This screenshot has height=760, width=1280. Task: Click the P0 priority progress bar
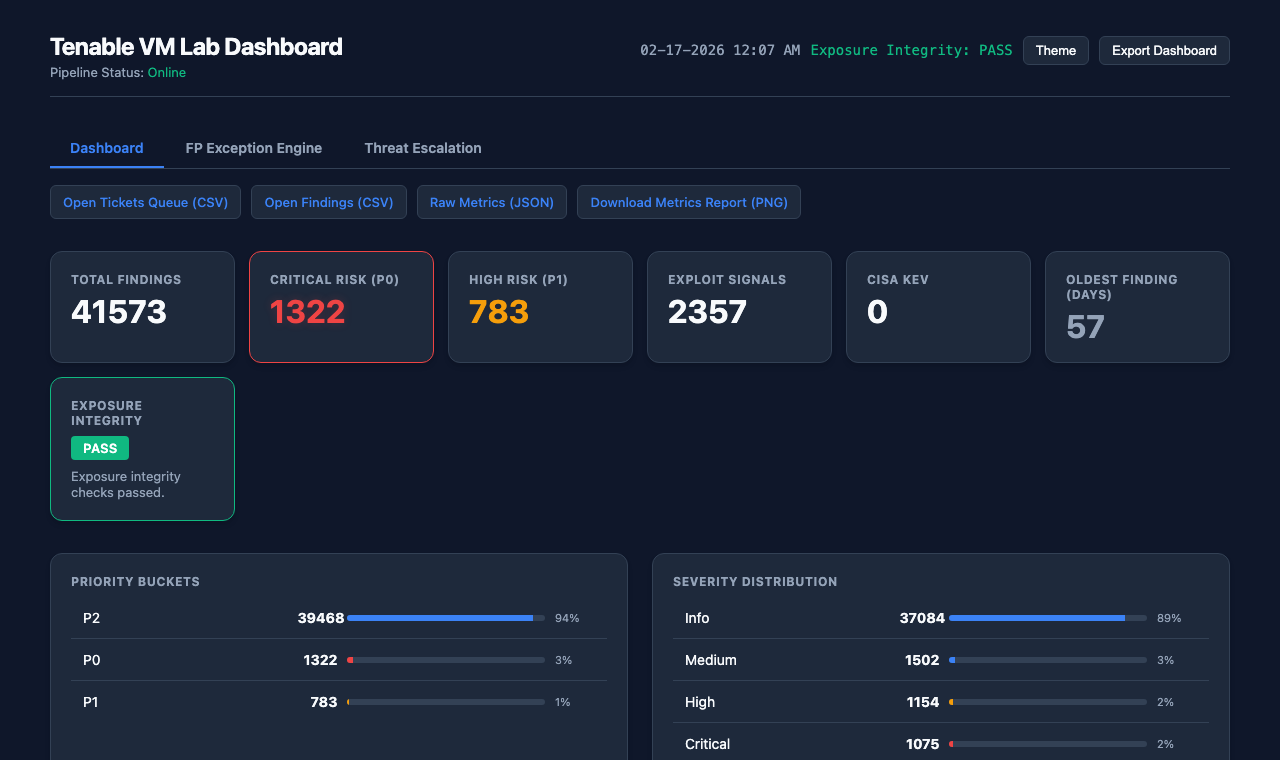[x=446, y=660]
